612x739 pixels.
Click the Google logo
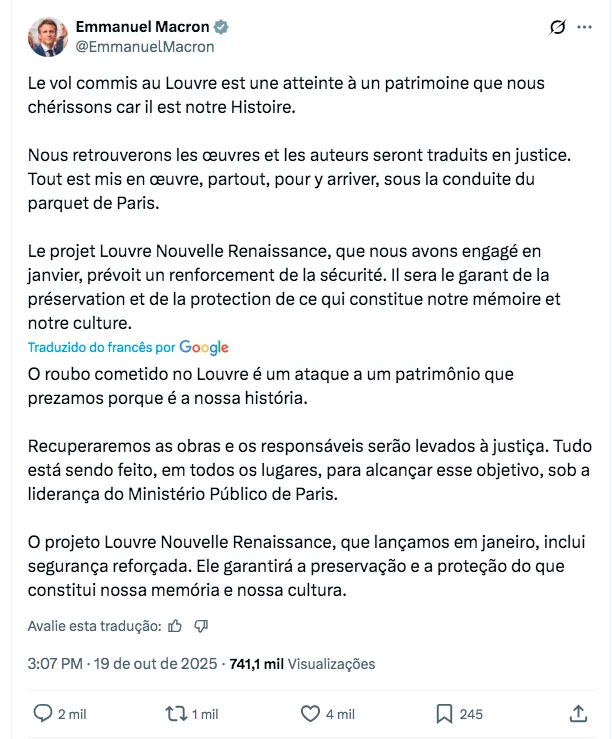(x=204, y=347)
